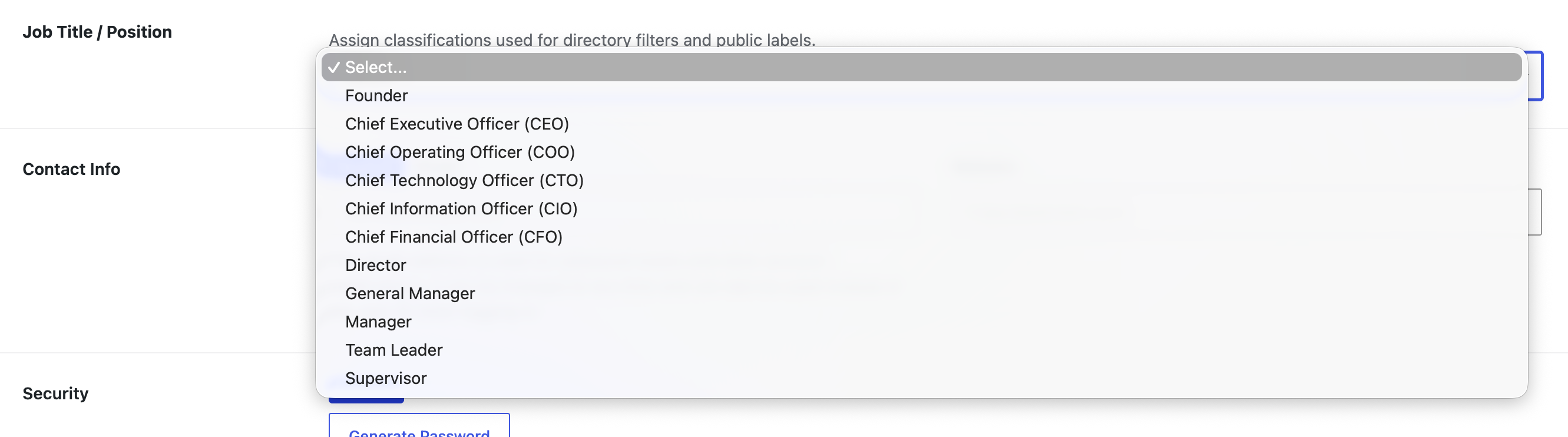
Task: Click the partially hidden contact input field
Action: [x=1535, y=212]
